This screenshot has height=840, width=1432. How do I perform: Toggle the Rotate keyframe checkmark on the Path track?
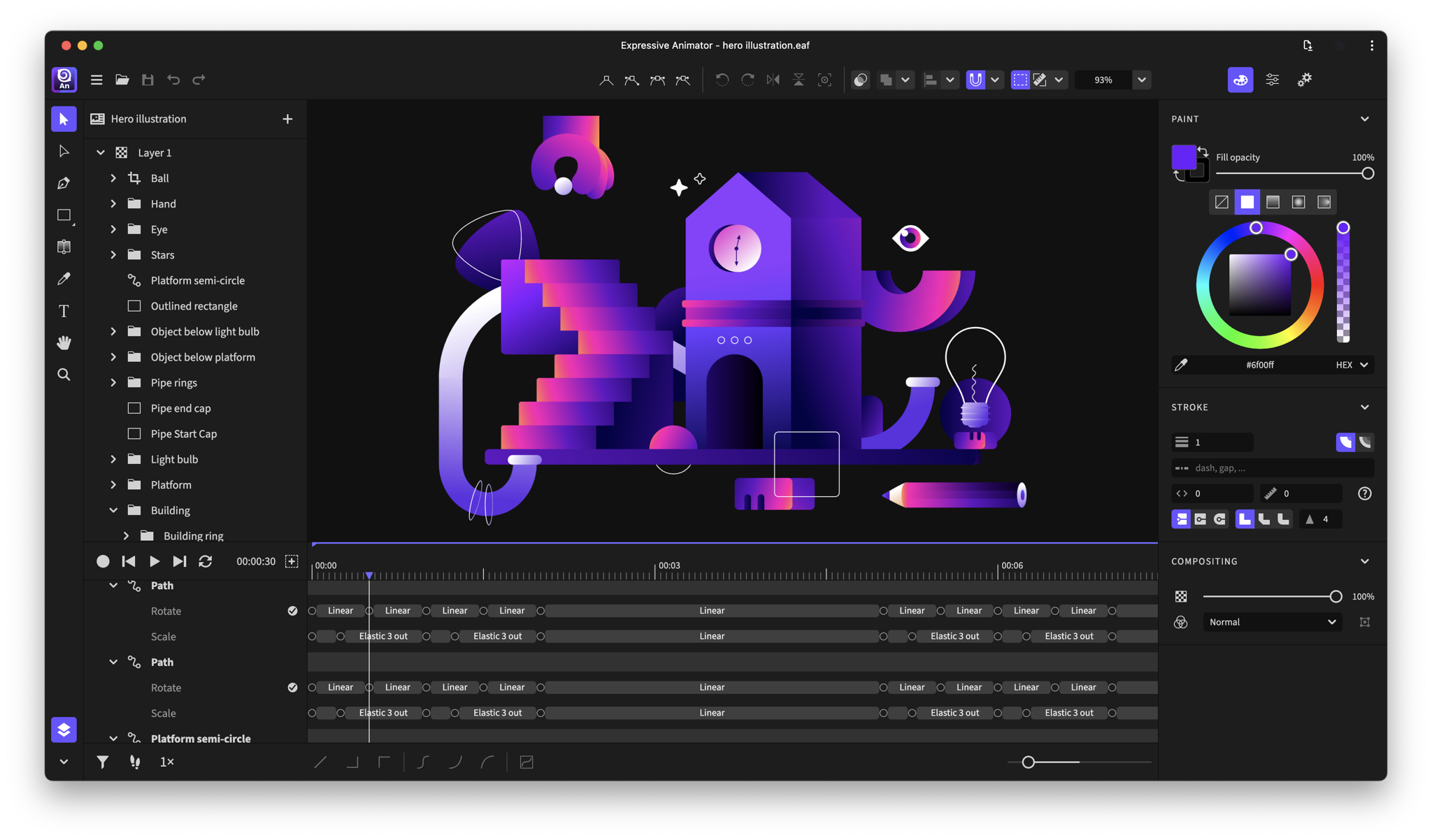tap(292, 610)
